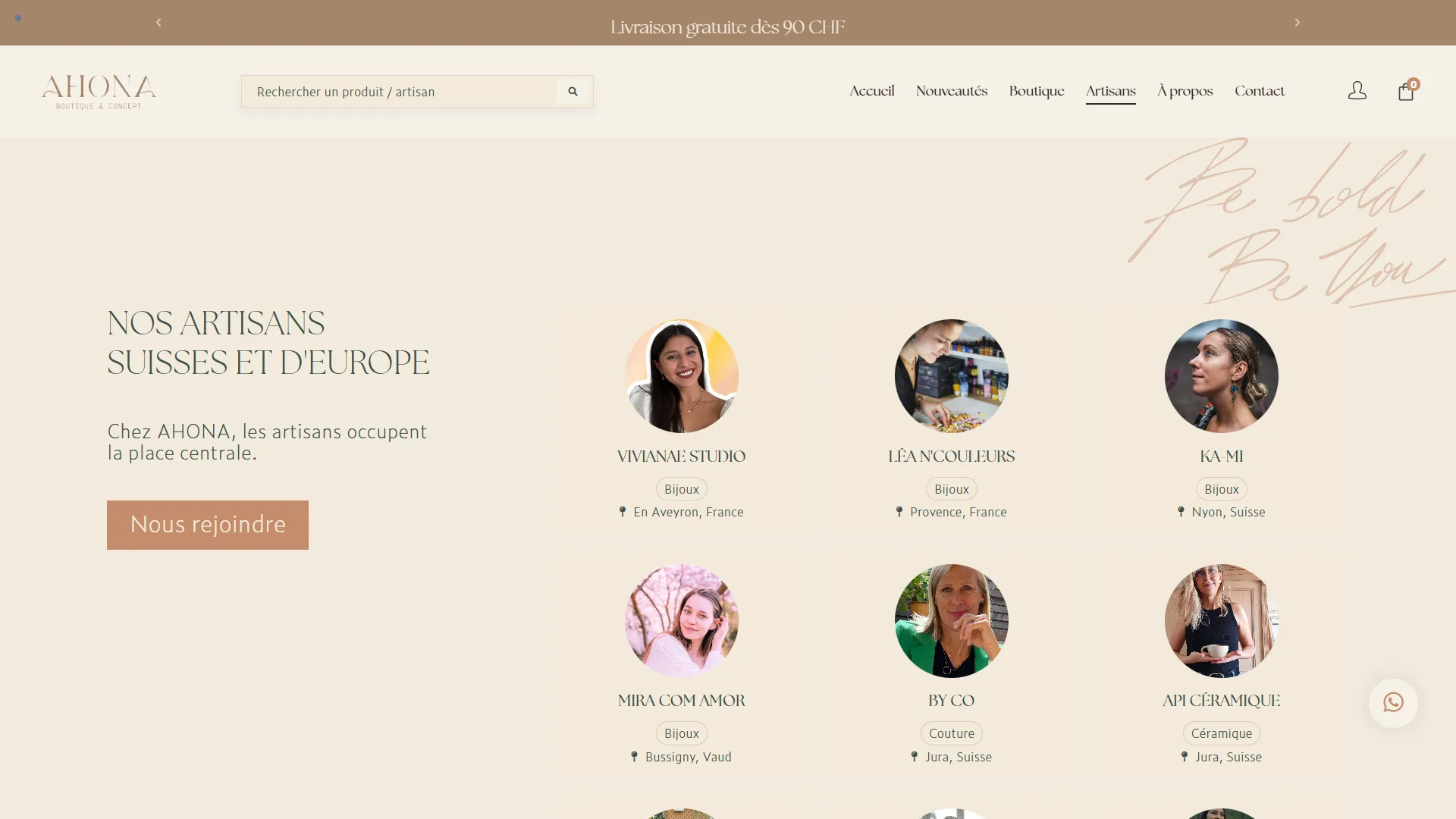
Task: Click the Nous rejoindre button
Action: [208, 525]
